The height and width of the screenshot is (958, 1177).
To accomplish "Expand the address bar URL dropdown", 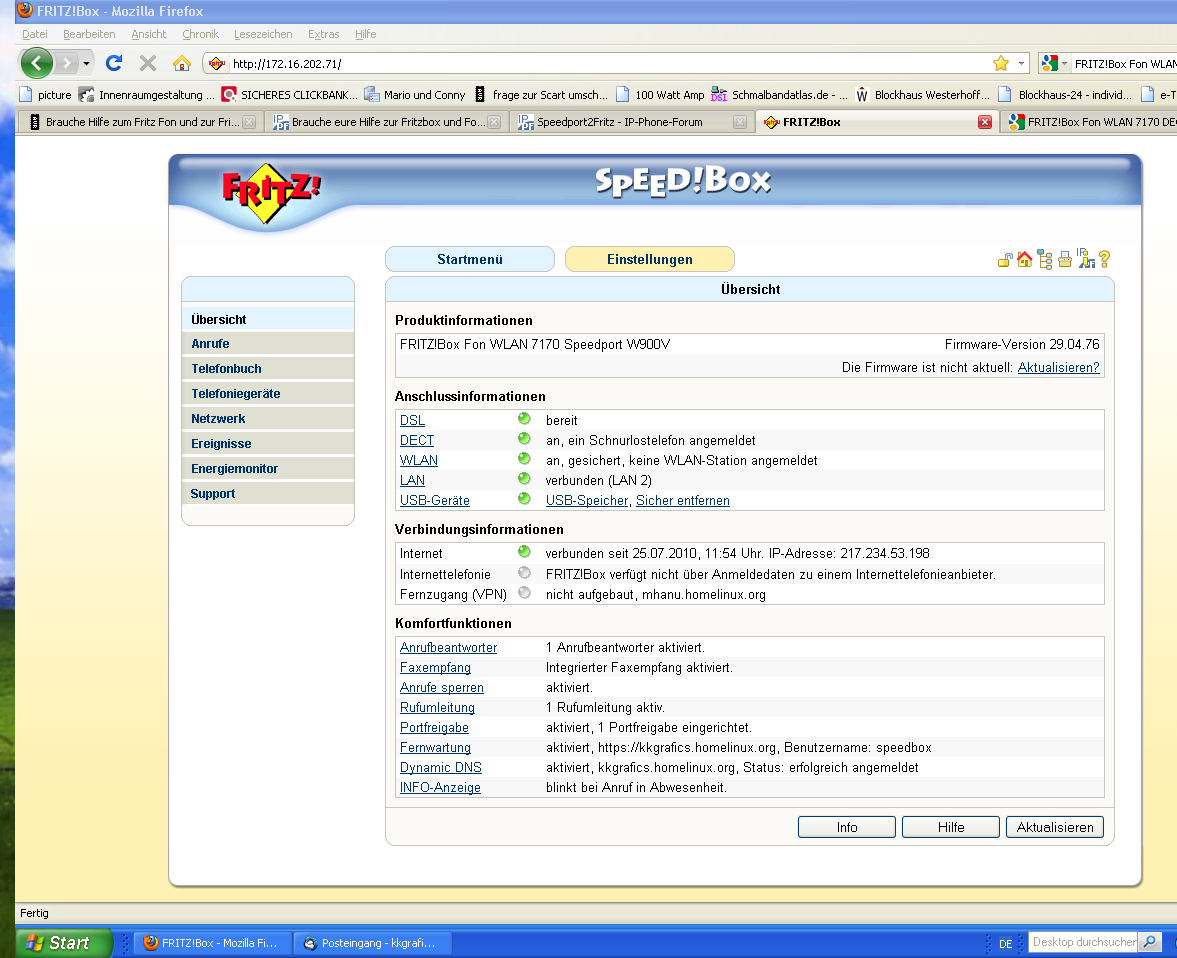I will click(x=1021, y=63).
